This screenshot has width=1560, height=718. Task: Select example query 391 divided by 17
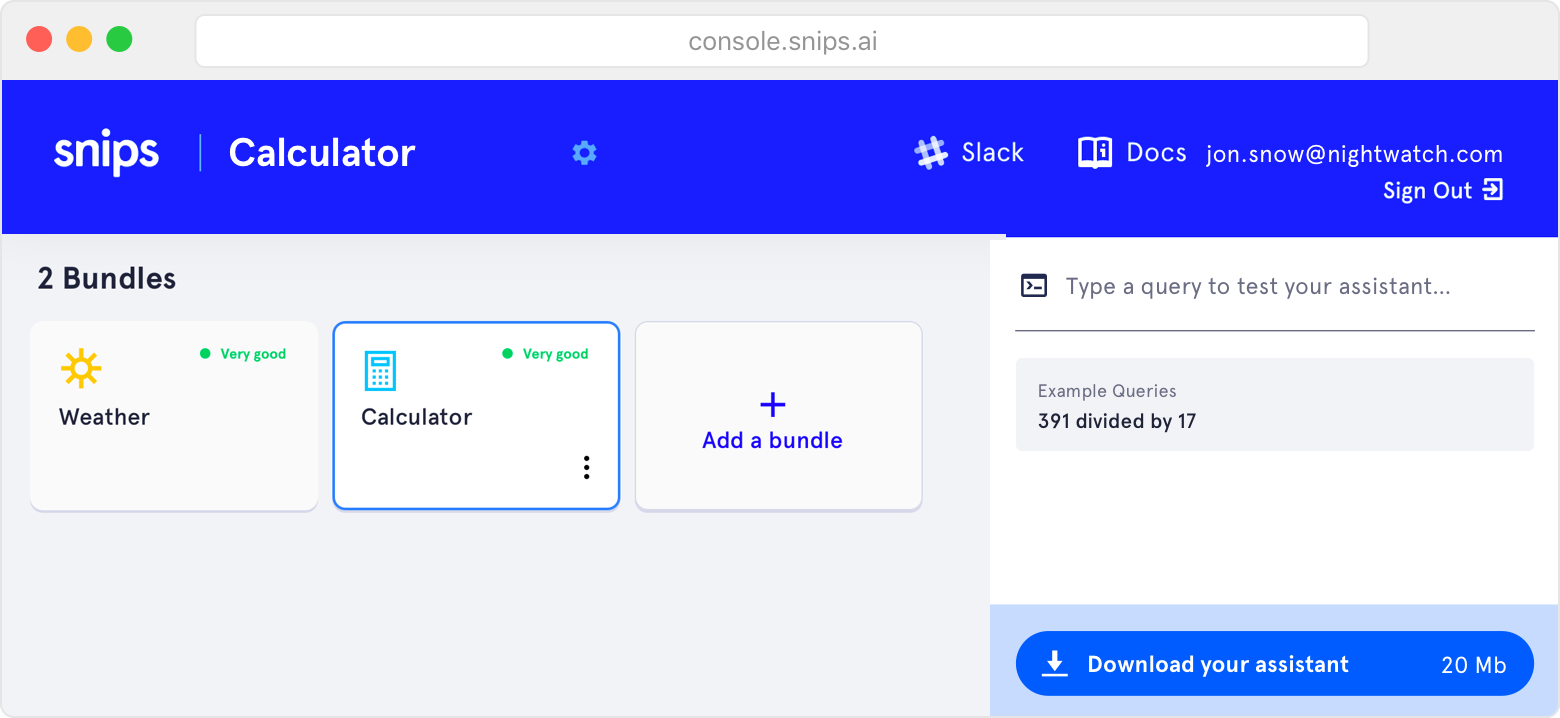[x=1117, y=421]
